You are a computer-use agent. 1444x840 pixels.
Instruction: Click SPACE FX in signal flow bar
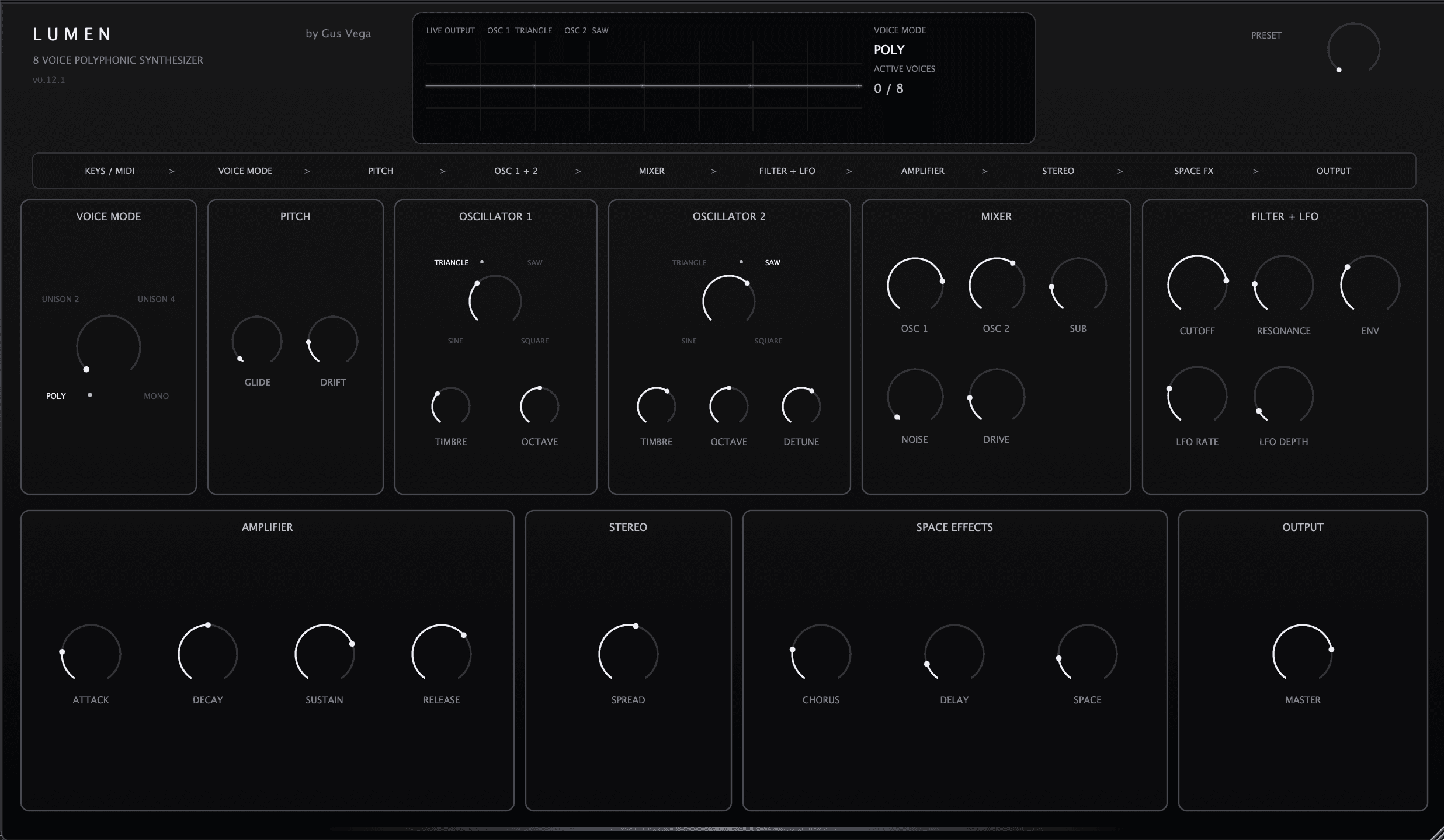[1193, 171]
